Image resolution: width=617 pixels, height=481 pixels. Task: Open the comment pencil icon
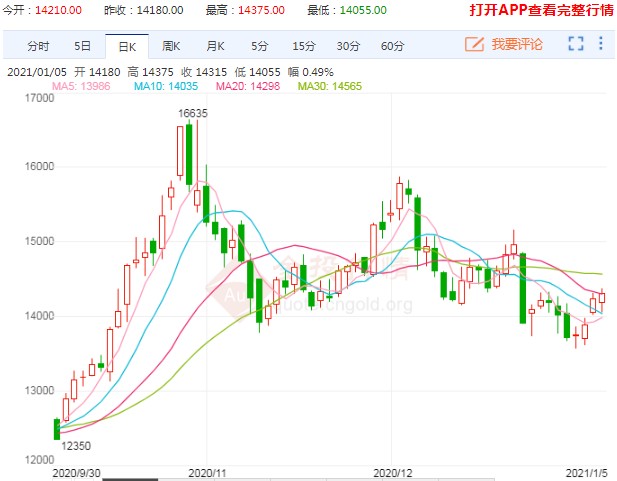tap(474, 44)
